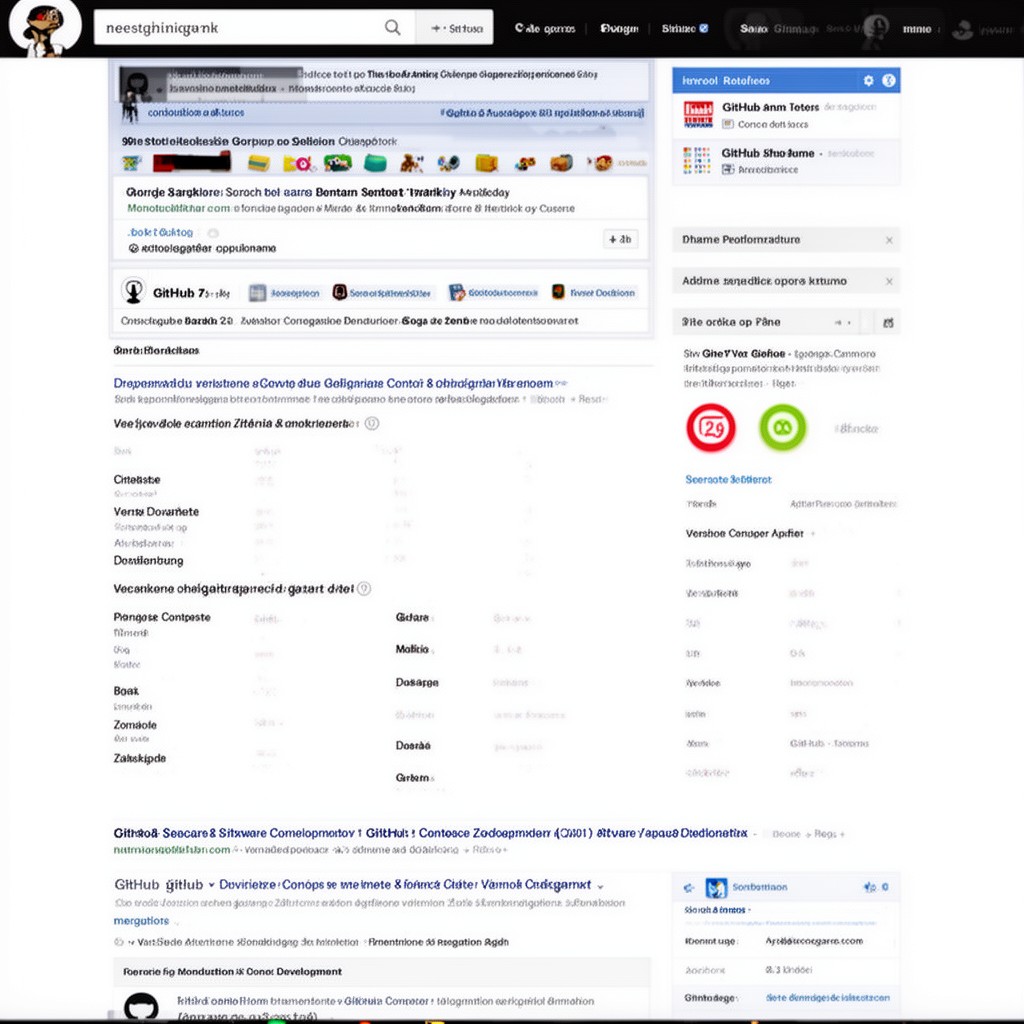Open the 'Seeraote 3eftierot' link
Screen dimensions: 1024x1024
728,479
